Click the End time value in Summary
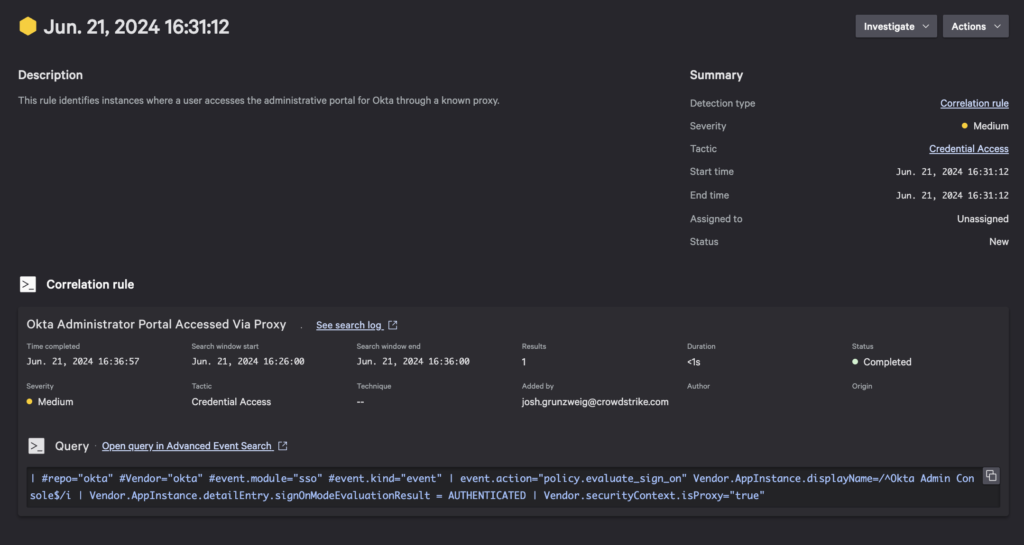The image size is (1024, 545). point(952,195)
